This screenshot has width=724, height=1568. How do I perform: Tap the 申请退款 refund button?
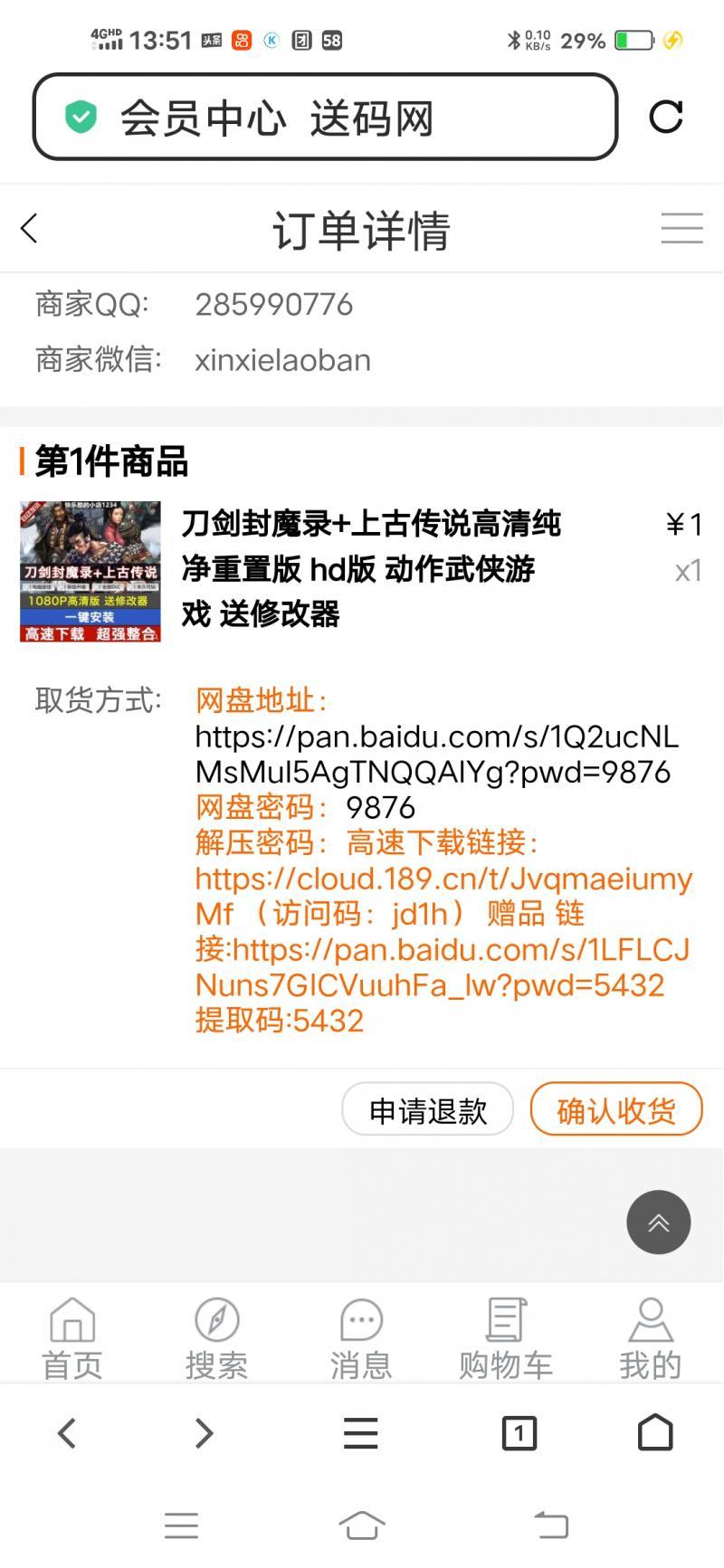coord(428,1110)
